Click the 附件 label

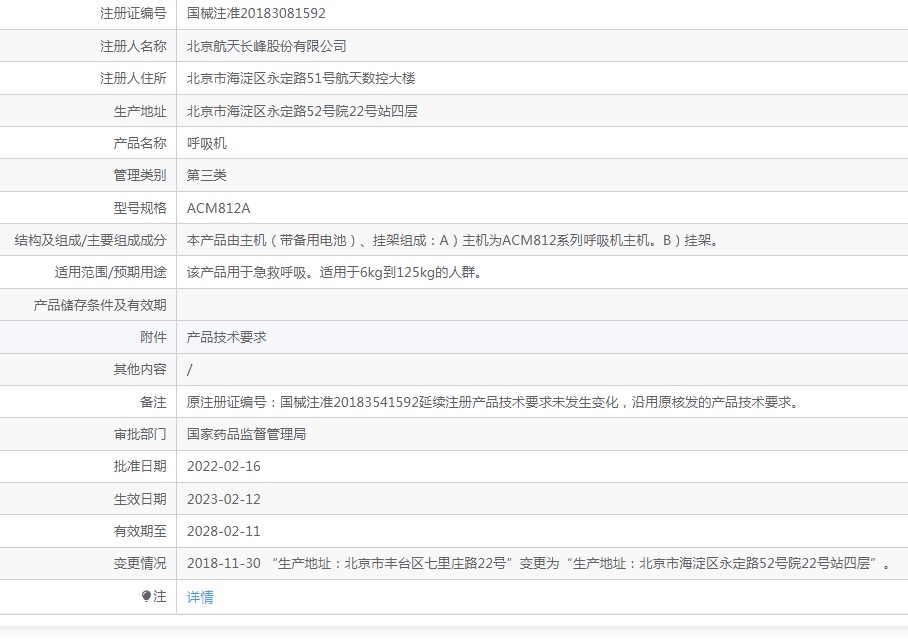(153, 337)
